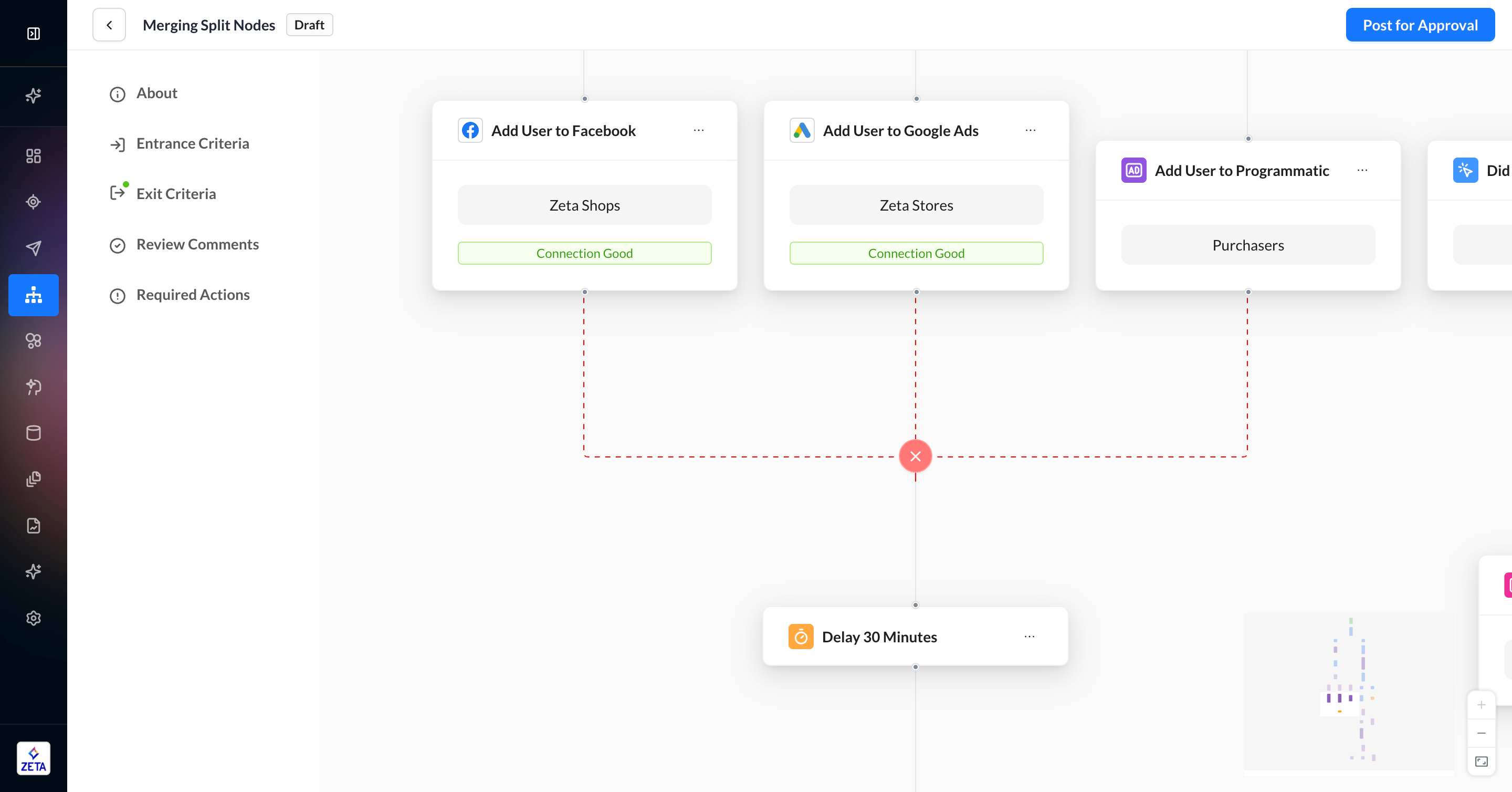Go back using the chevron button

109,25
